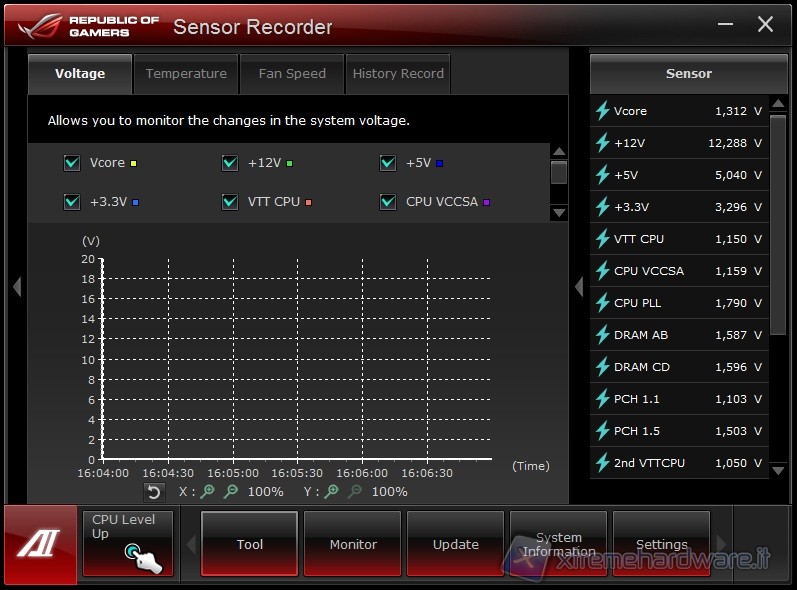
Task: Collapse the left panel with arrow
Action: (x=16, y=287)
